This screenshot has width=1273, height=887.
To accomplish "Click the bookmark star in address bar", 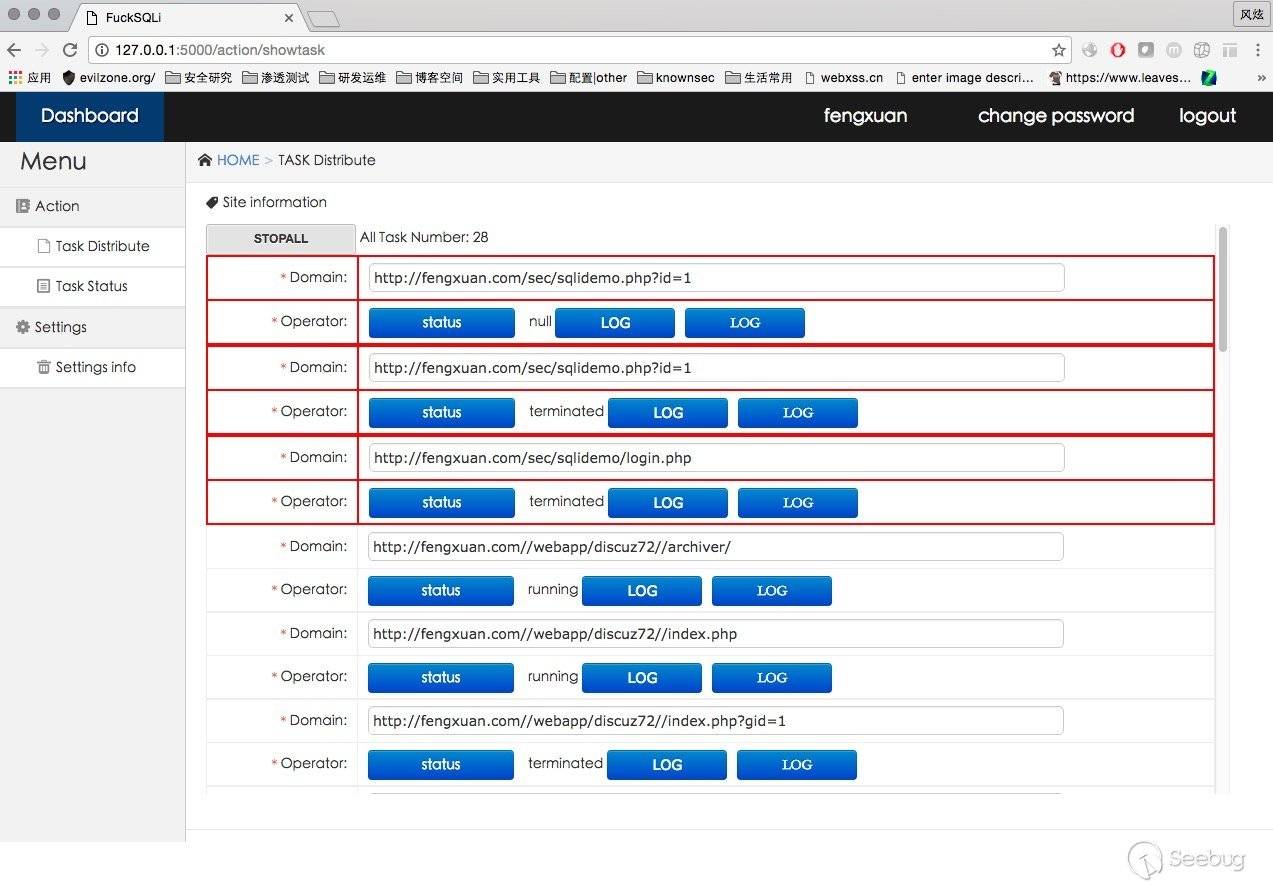I will pos(1058,50).
